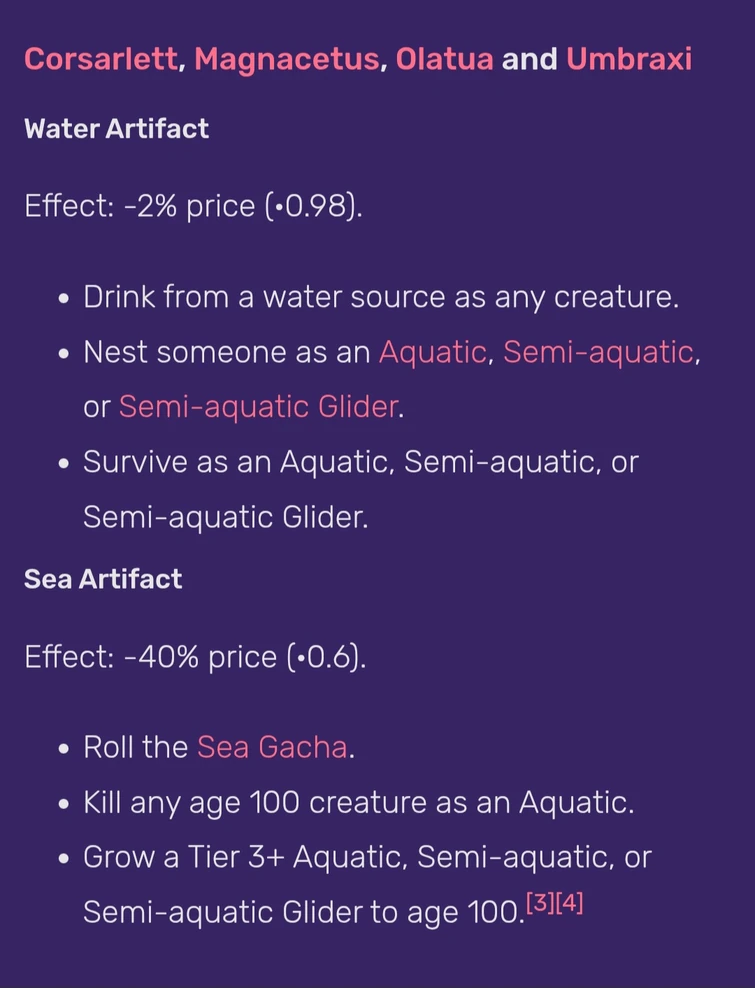Jump to footnote reference [4]
The image size is (755, 988).
(569, 905)
